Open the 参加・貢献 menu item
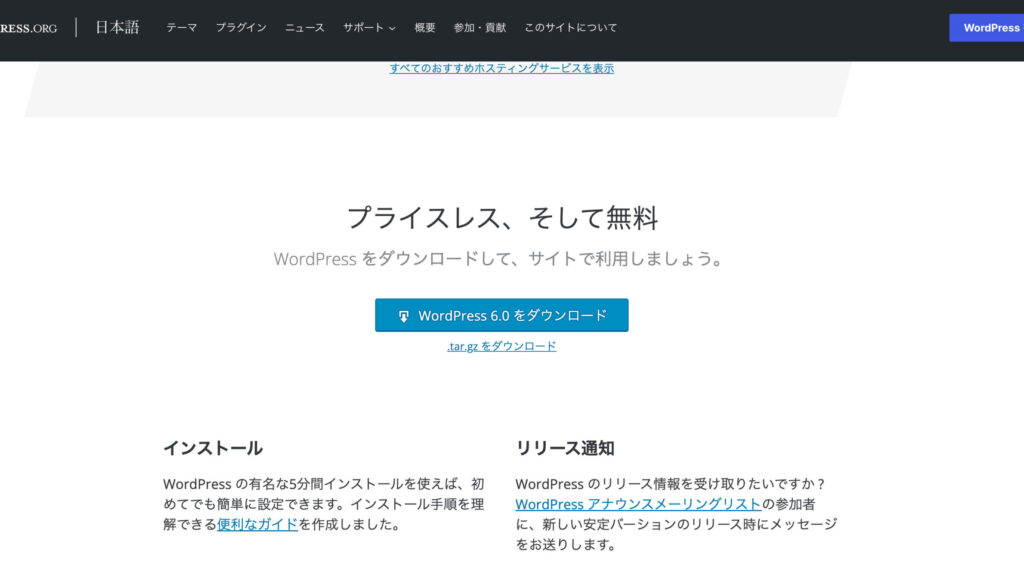This screenshot has height=576, width=1024. pos(480,28)
